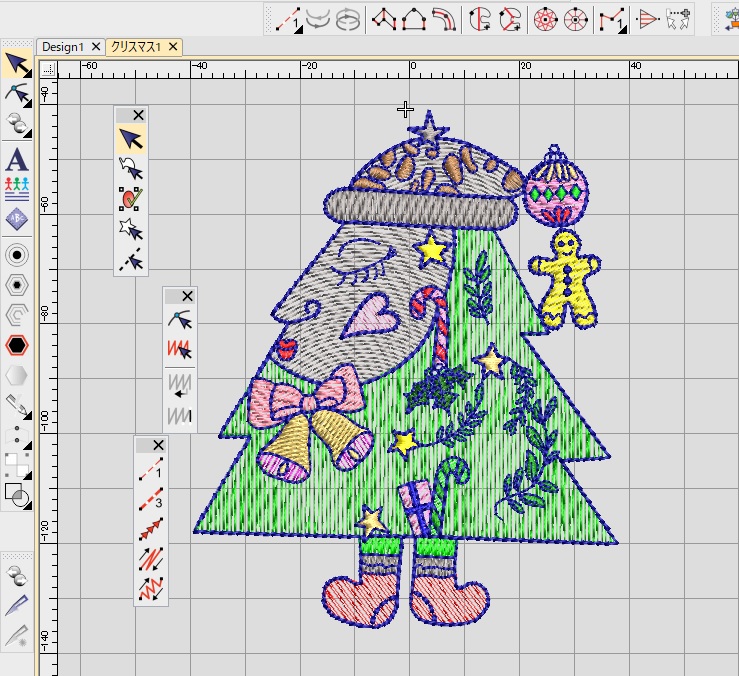Screen dimensions: 739x676
Task: Select single run stitch labeled 1
Action: coord(151,469)
